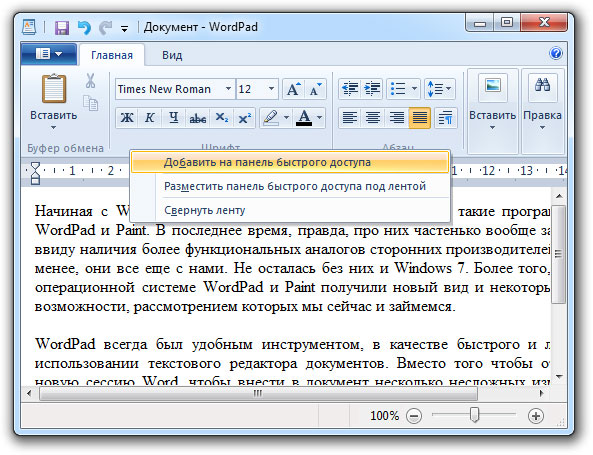Image resolution: width=593 pixels, height=455 pixels.
Task: Increase paragraph indent
Action: [372, 89]
